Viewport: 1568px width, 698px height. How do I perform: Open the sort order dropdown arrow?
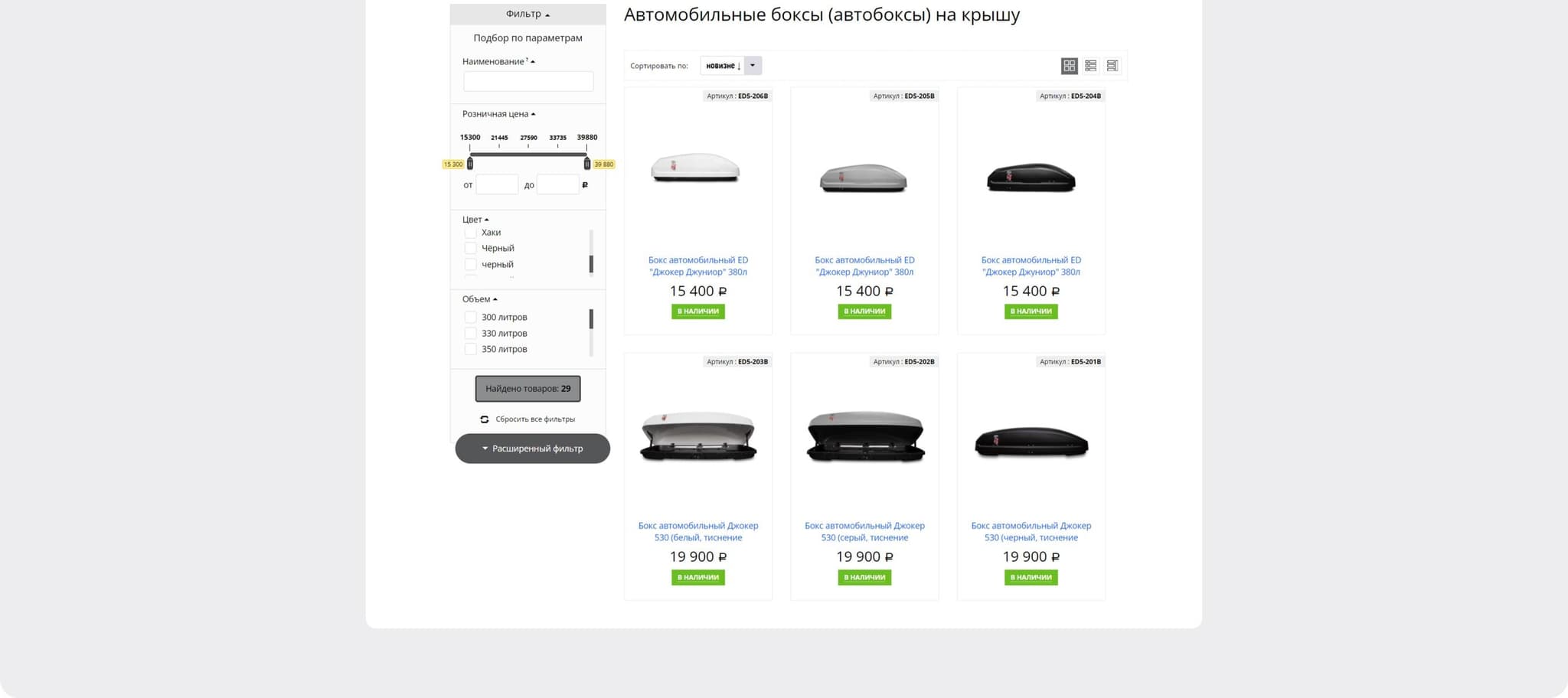click(x=753, y=66)
